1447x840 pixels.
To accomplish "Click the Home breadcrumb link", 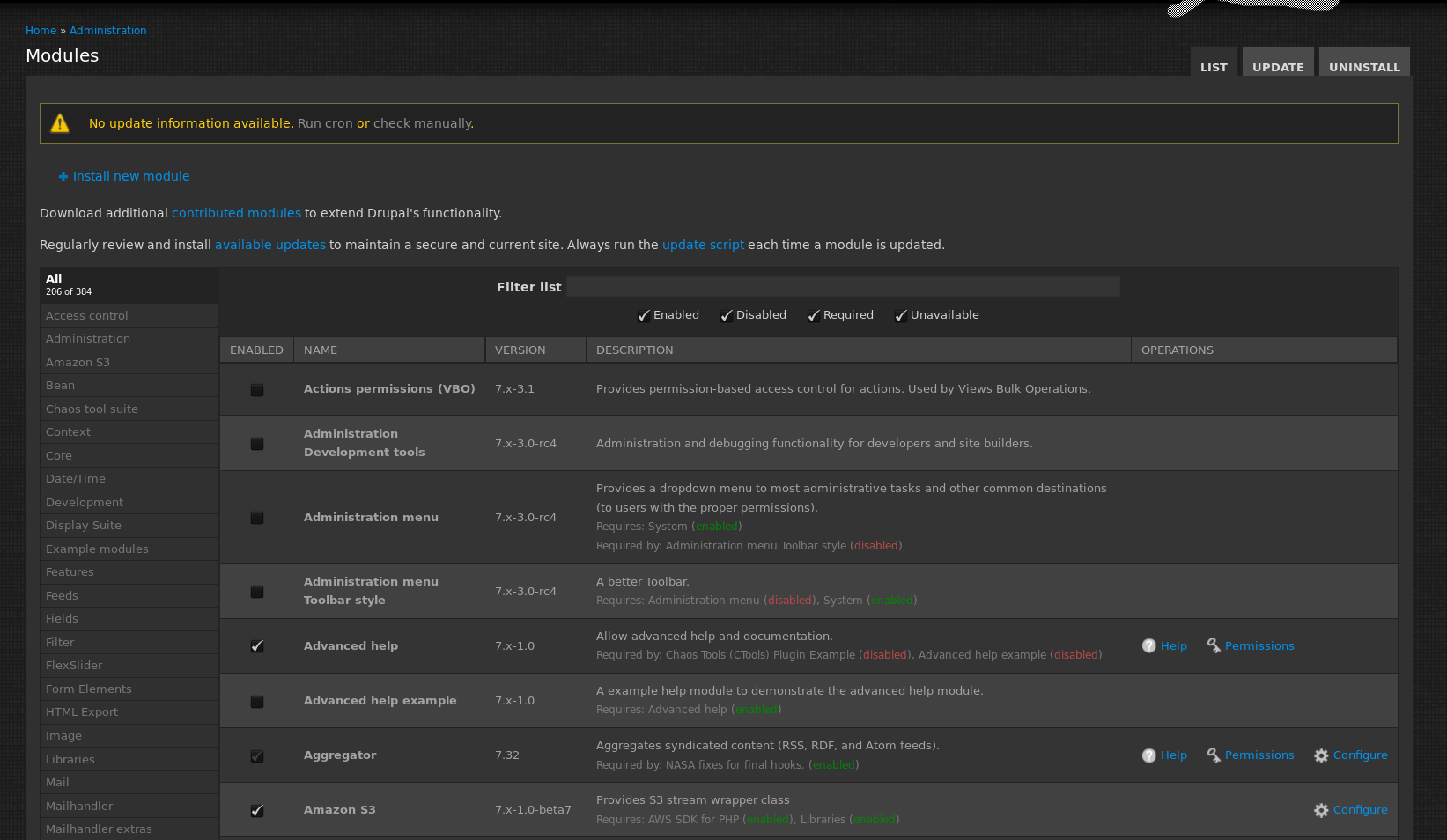I will point(41,31).
